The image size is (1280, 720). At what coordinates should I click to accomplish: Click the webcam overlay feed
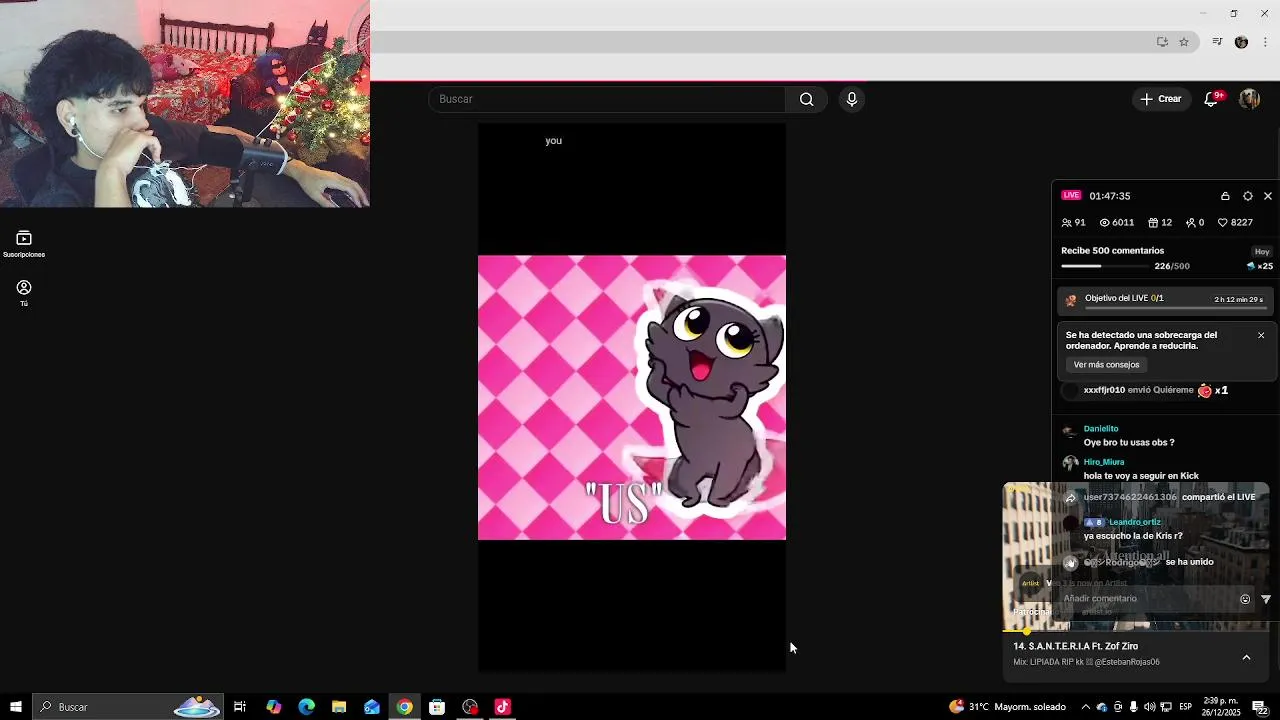click(185, 104)
